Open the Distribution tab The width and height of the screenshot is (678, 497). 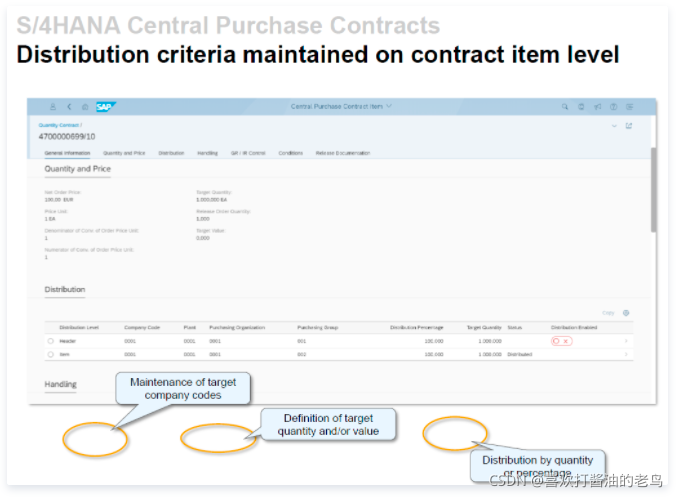click(171, 153)
